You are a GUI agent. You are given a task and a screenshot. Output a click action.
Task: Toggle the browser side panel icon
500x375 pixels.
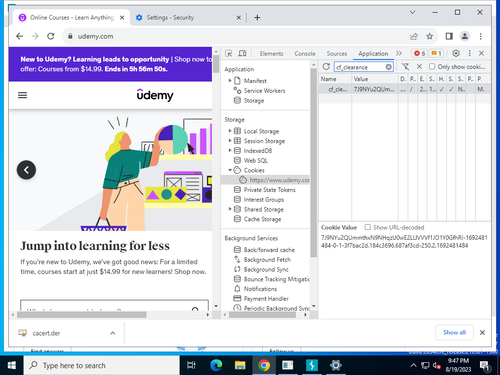pos(449,36)
